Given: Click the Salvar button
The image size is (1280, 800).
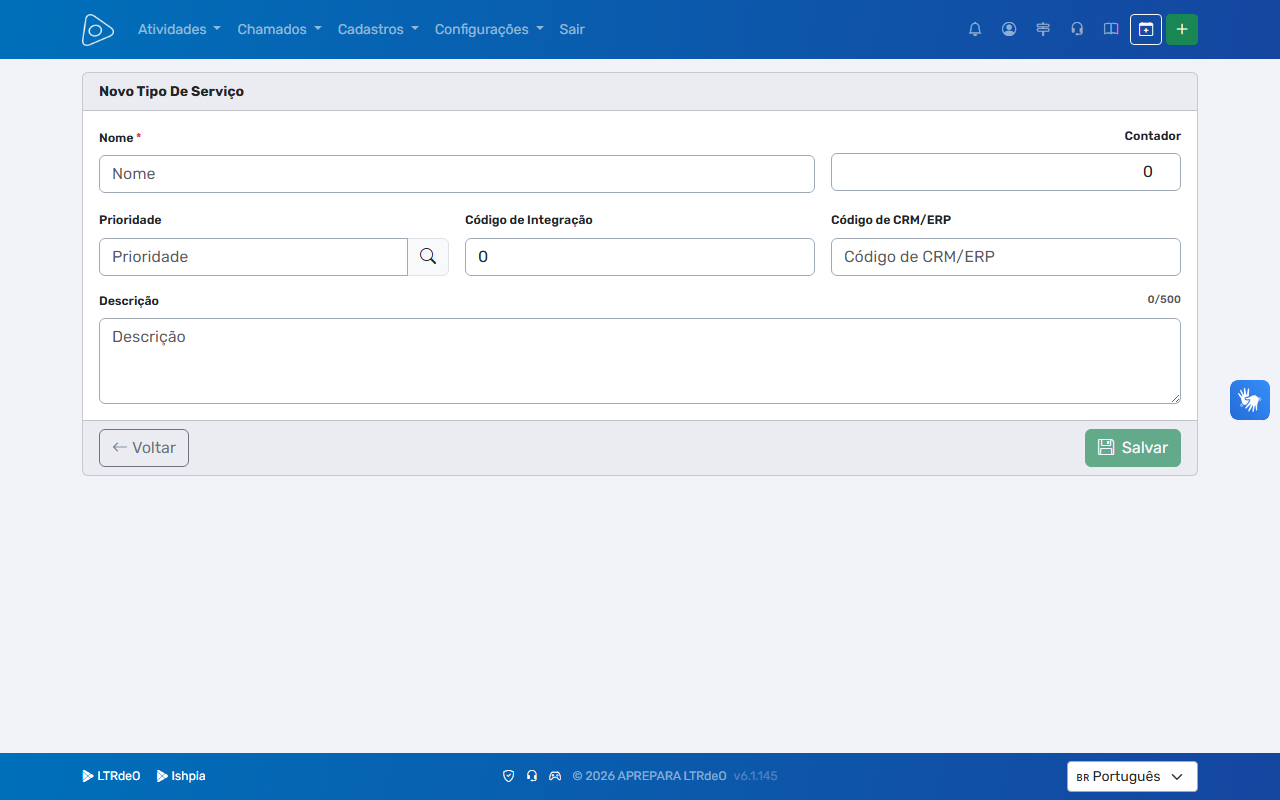Looking at the screenshot, I should (x=1133, y=448).
